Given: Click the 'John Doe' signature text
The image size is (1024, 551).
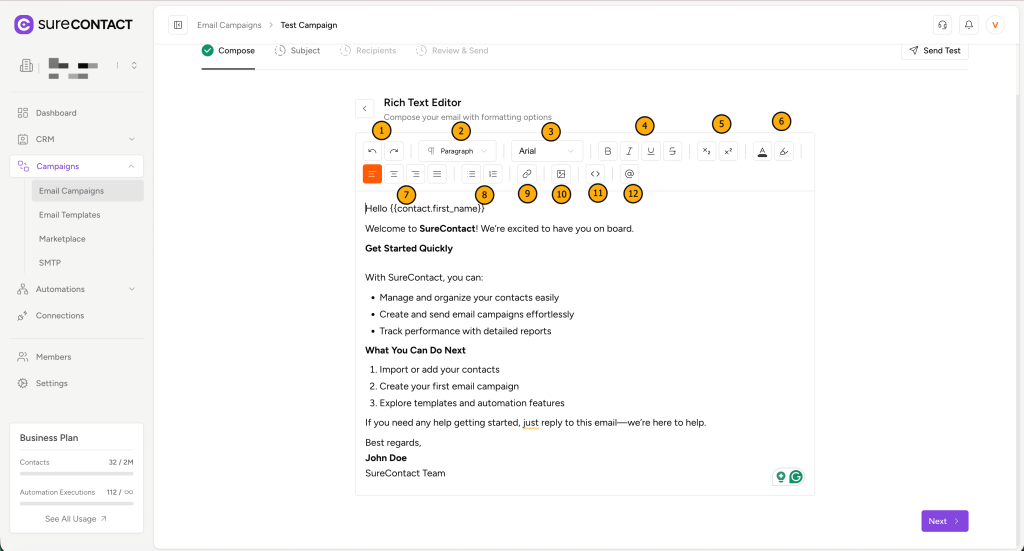Looking at the screenshot, I should coord(386,458).
